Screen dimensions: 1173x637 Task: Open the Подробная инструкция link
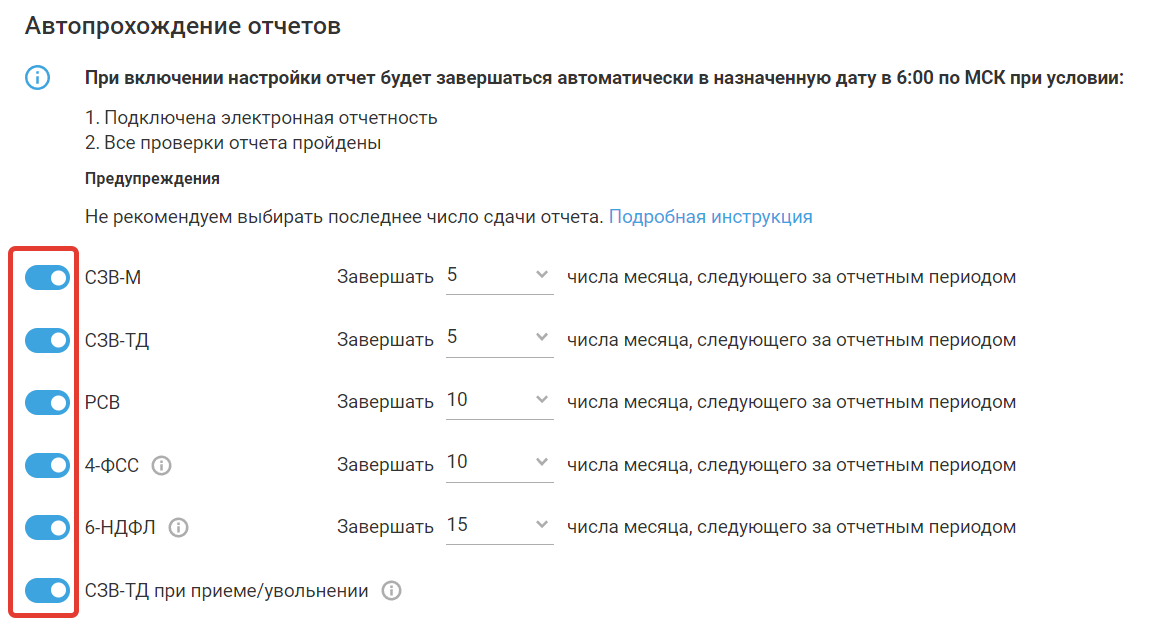tap(710, 216)
